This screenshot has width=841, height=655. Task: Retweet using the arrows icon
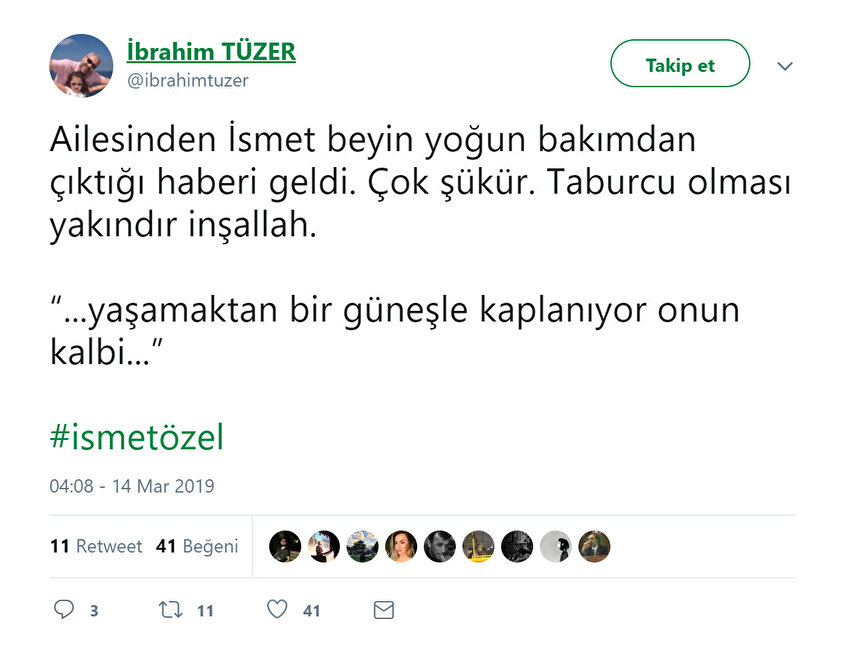coord(170,609)
